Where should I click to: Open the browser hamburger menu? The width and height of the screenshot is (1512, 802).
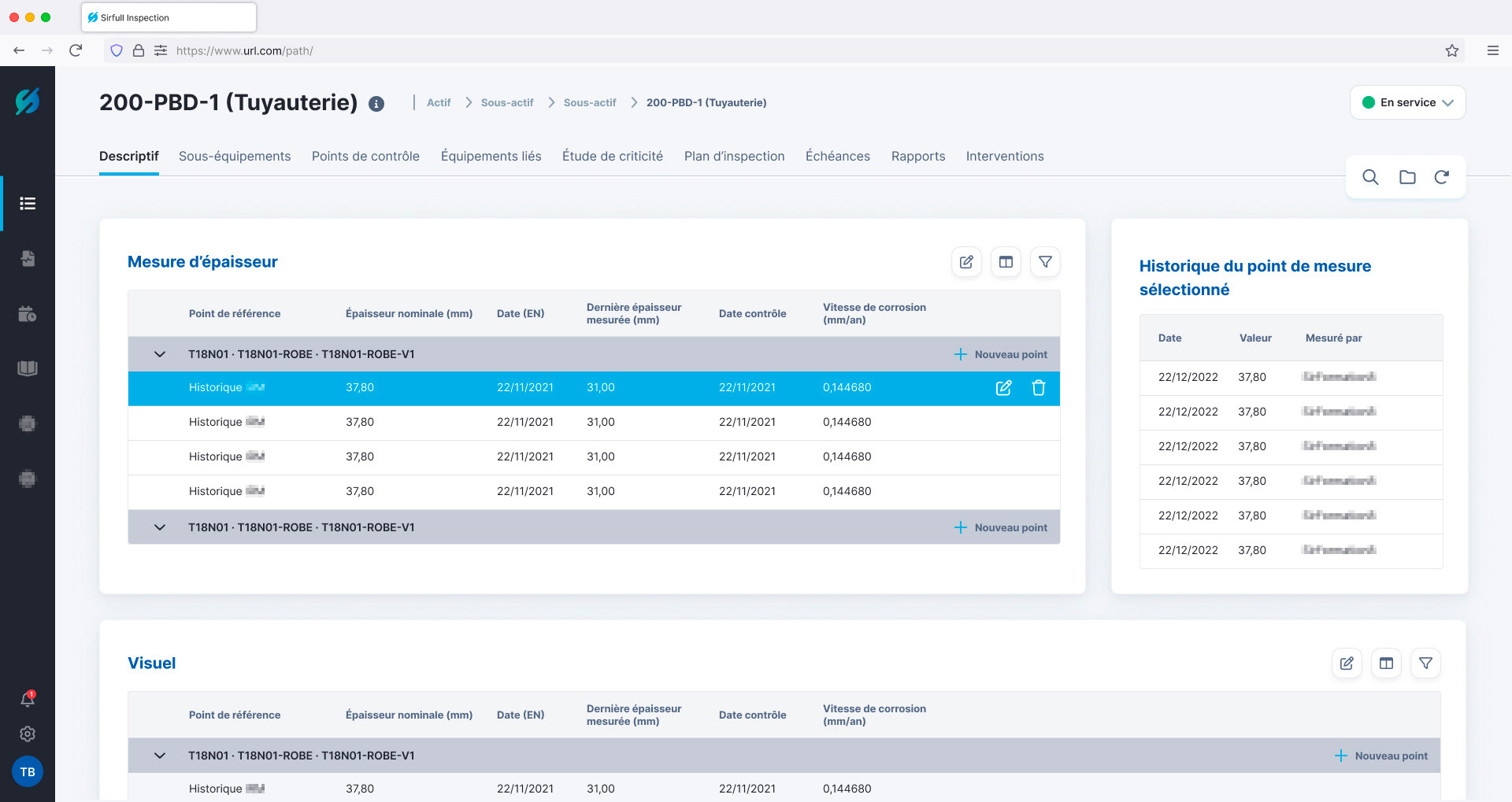pyautogui.click(x=1492, y=50)
